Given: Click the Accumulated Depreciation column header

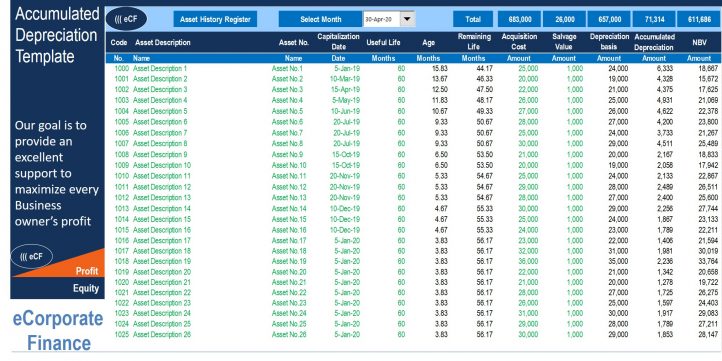Looking at the screenshot, I should [654, 42].
